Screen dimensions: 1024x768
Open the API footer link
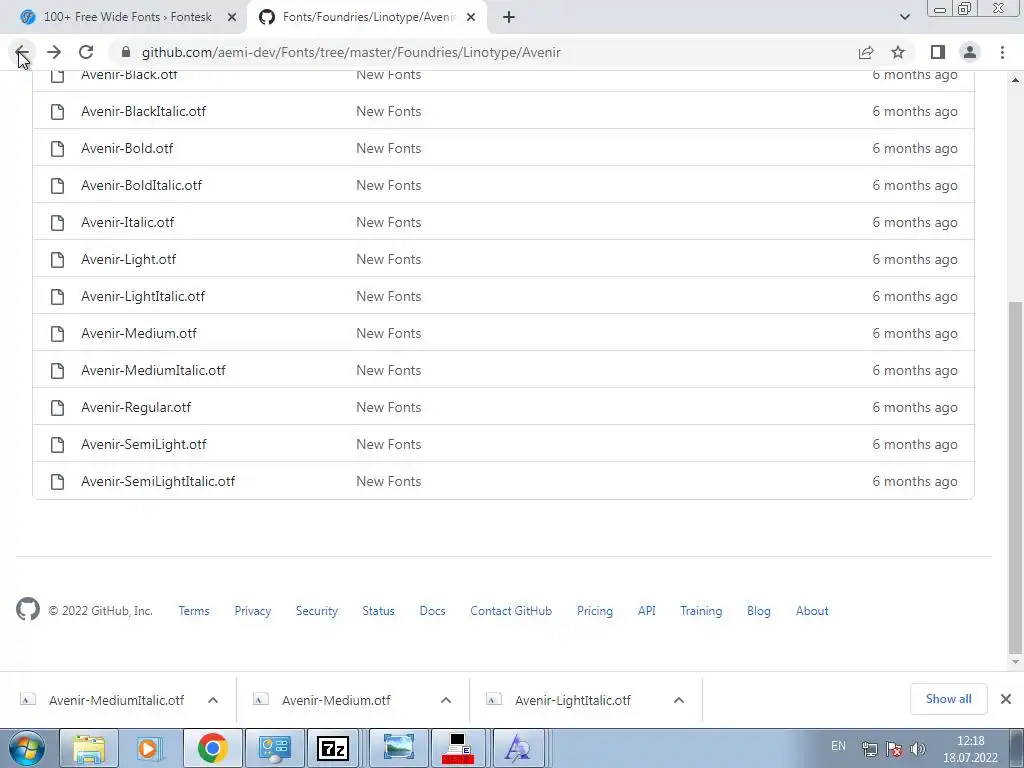click(x=647, y=611)
